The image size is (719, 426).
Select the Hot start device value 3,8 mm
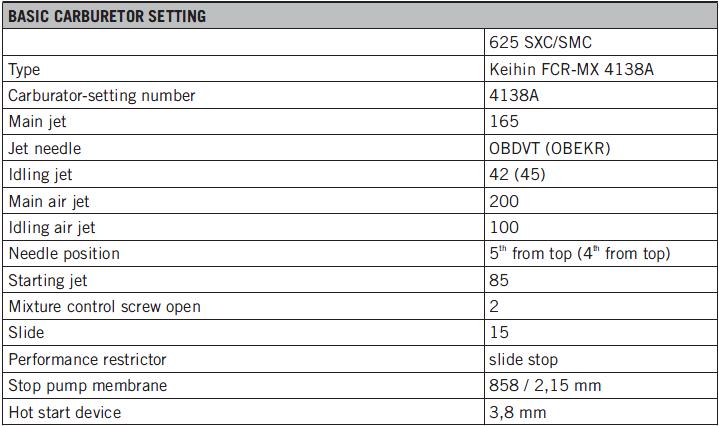coord(518,411)
